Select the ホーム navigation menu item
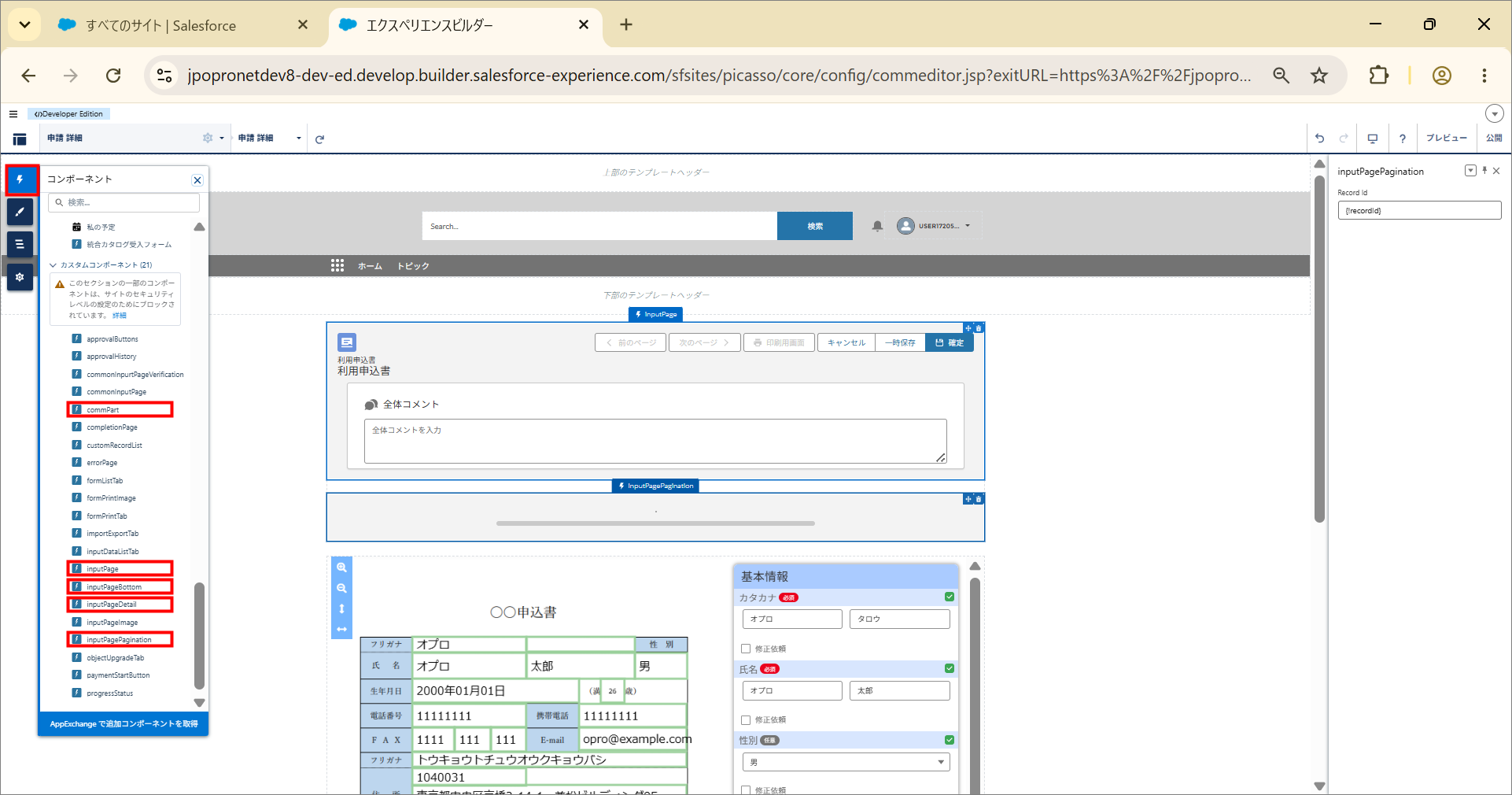1512x795 pixels. (x=370, y=266)
